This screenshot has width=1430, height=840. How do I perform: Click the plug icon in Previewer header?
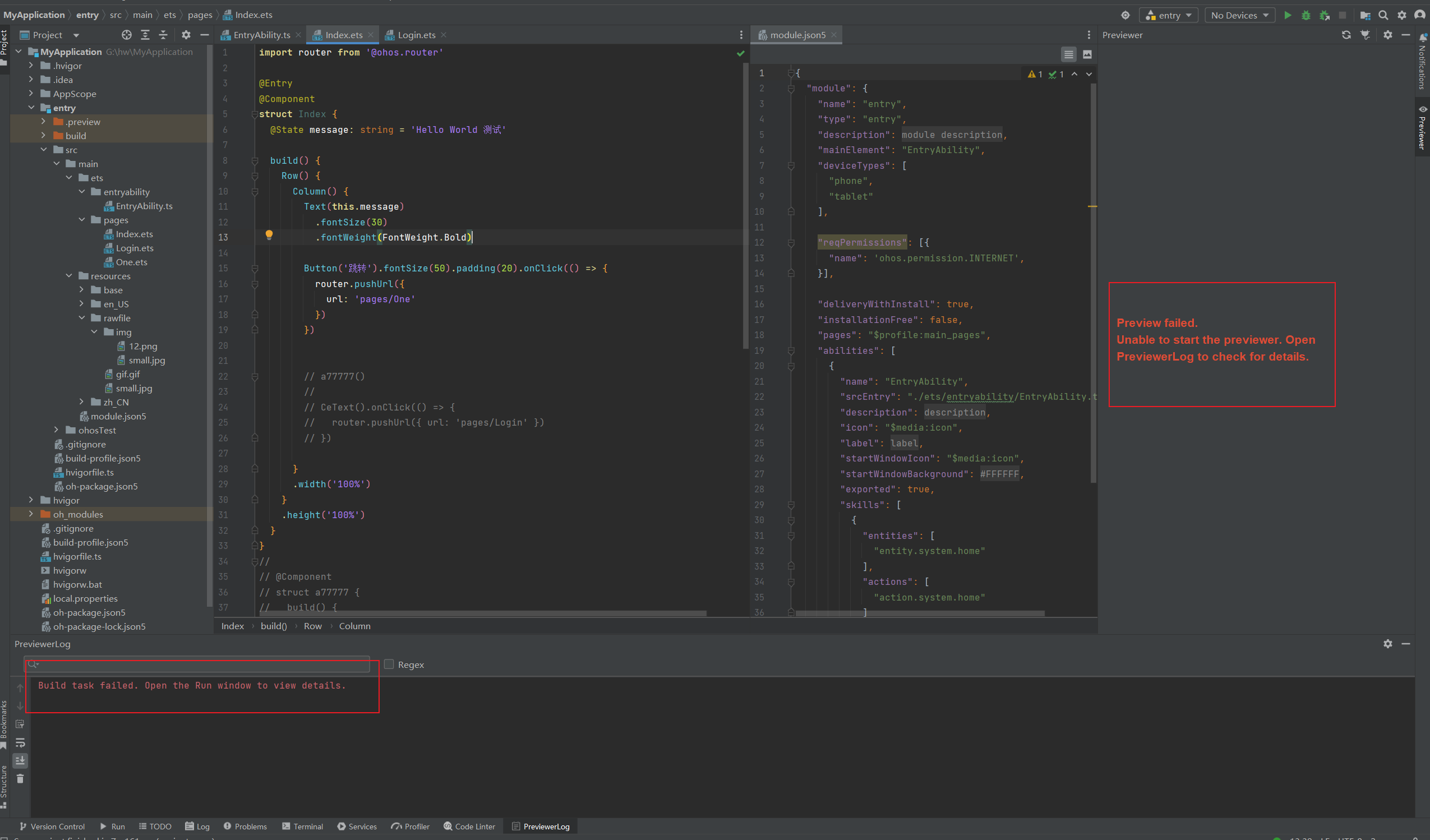1366,35
